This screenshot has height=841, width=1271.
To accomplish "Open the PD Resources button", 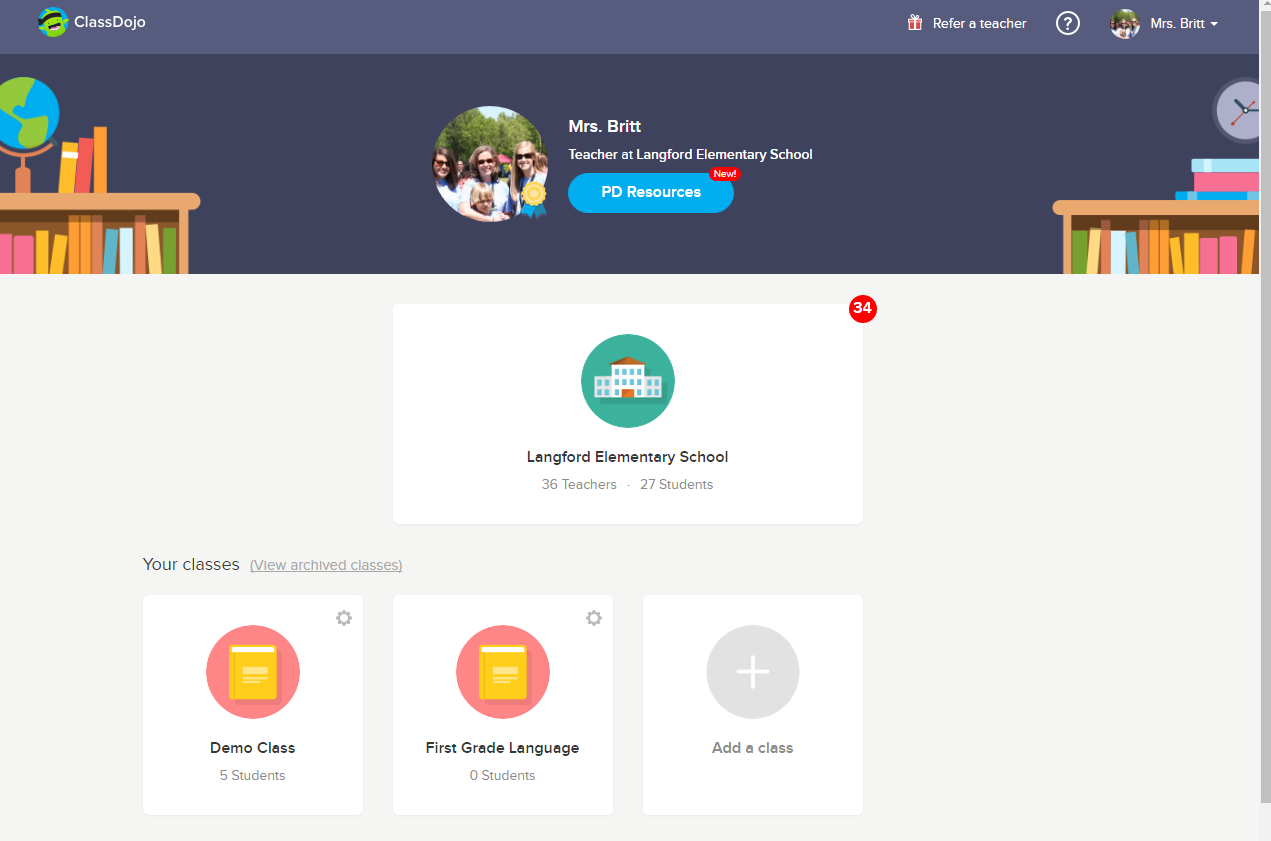I will point(651,192).
